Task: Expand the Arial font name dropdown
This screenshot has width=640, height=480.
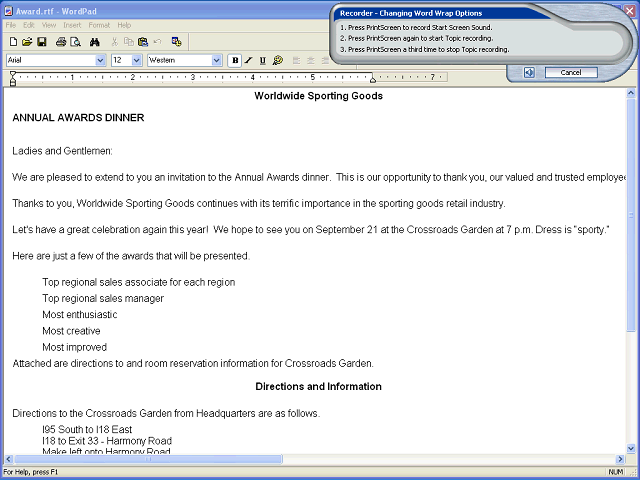Action: [x=100, y=60]
